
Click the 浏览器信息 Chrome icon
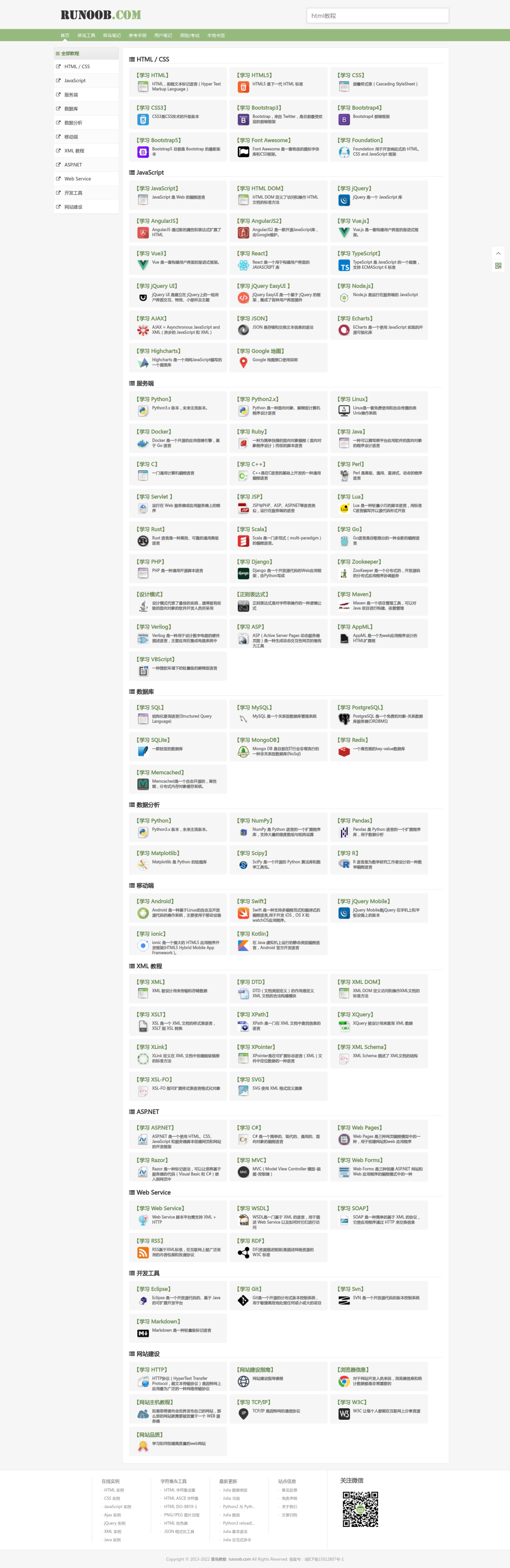pos(344,1382)
